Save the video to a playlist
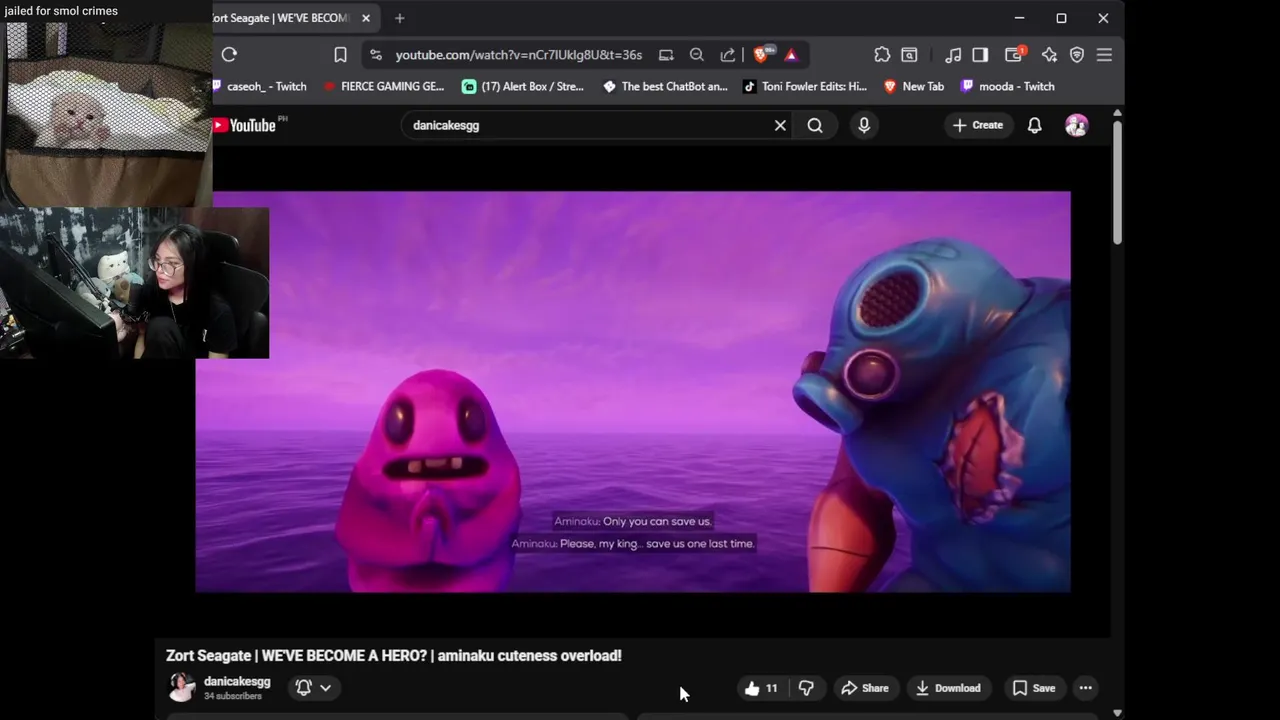The width and height of the screenshot is (1280, 720). [x=1034, y=688]
